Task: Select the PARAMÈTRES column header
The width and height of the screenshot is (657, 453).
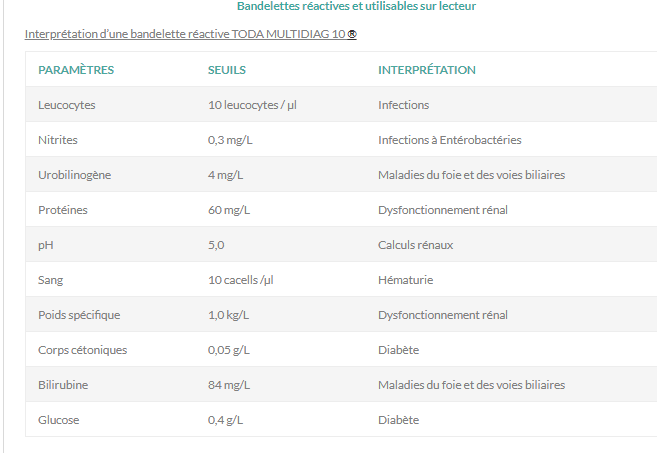Action: 76,70
